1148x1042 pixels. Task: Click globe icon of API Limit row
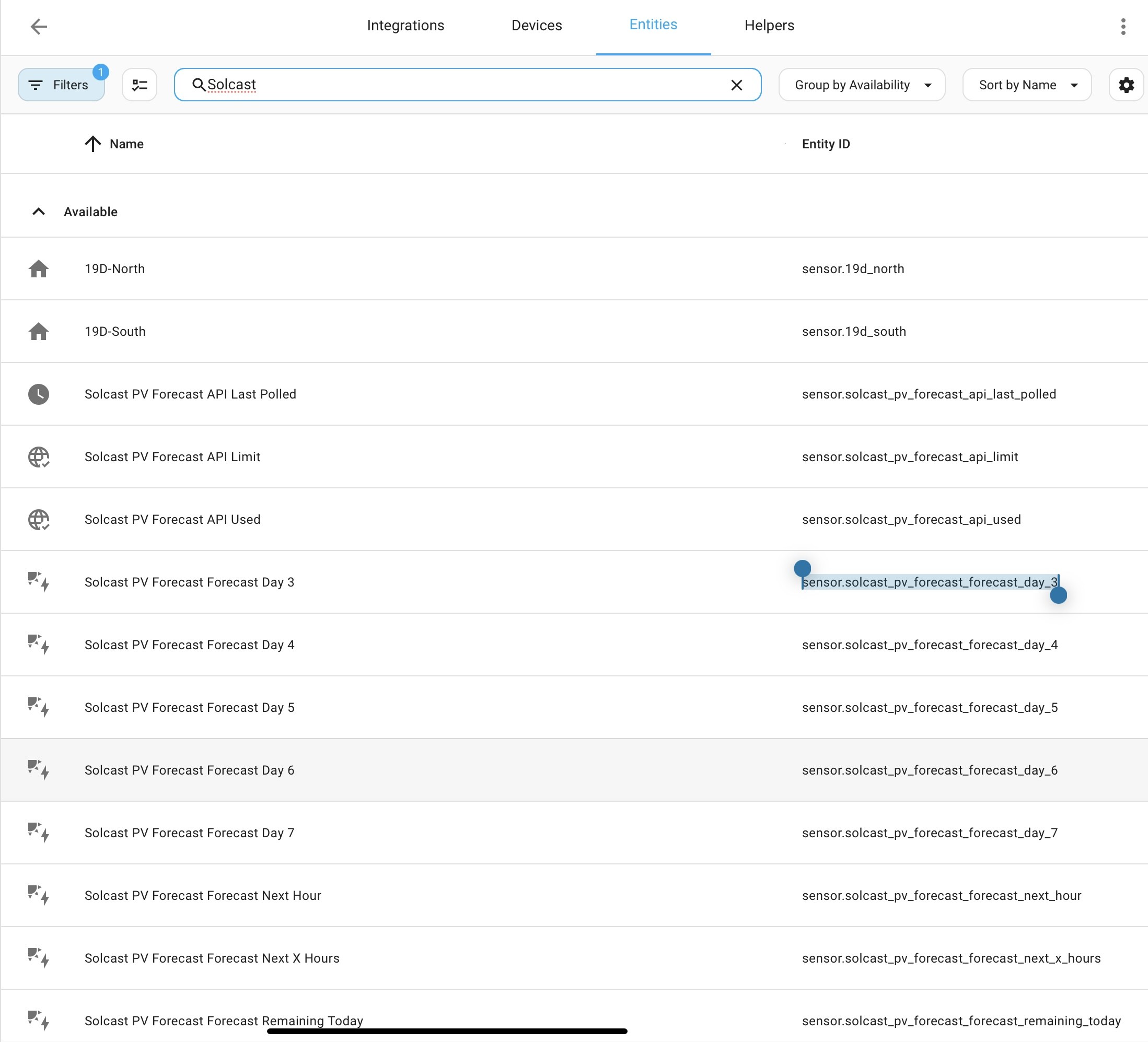(39, 456)
